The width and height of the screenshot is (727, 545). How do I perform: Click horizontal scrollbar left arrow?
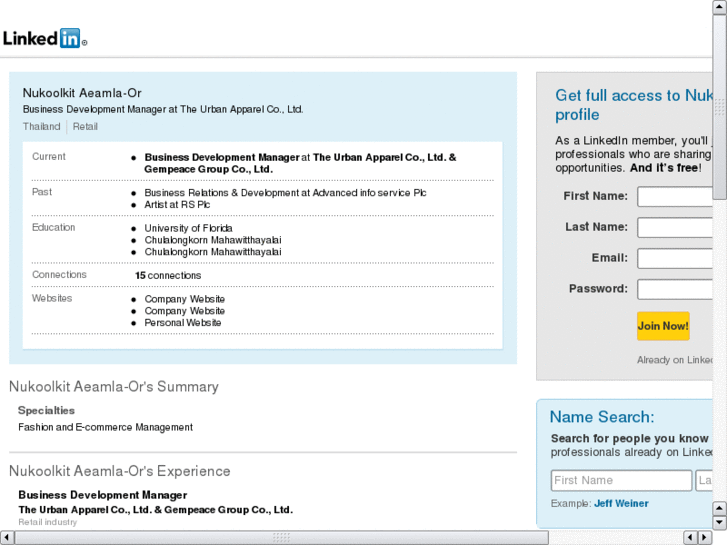7,538
